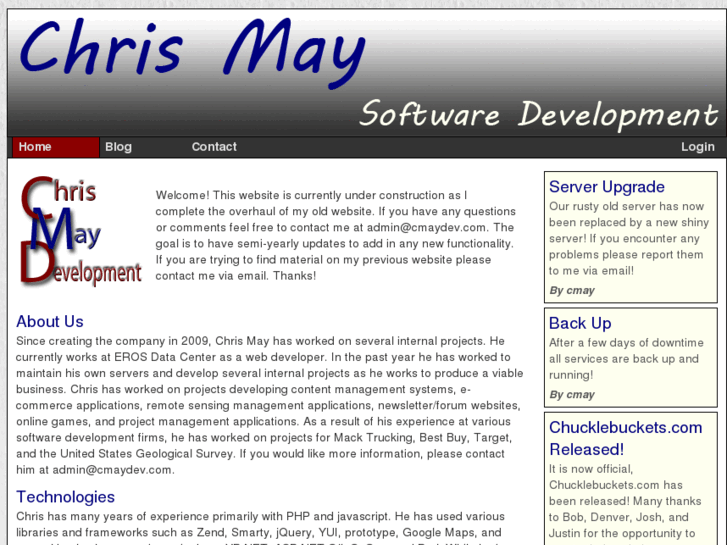
Task: Open the Chucklebuckets.com Released! post
Action: pos(625,438)
